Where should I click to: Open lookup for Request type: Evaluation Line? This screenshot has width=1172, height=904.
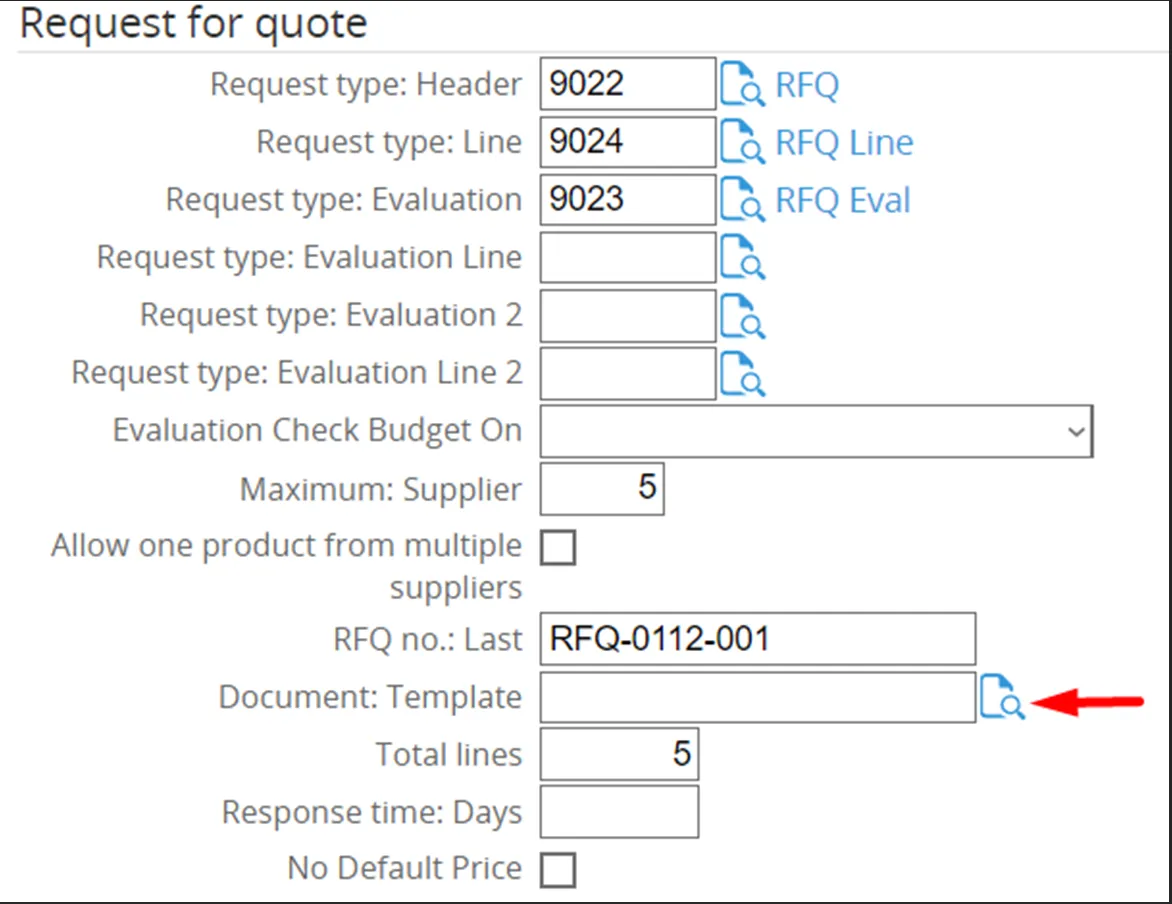click(x=743, y=259)
